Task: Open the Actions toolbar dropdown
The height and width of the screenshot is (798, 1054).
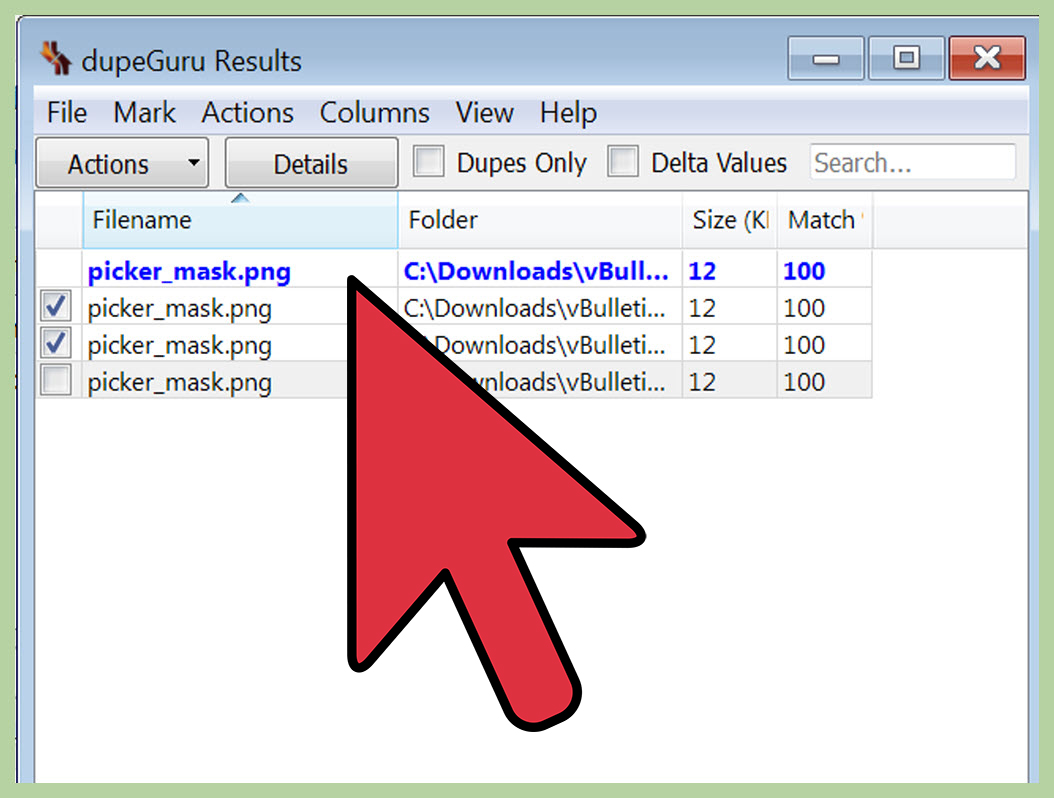Action: pyautogui.click(x=121, y=162)
